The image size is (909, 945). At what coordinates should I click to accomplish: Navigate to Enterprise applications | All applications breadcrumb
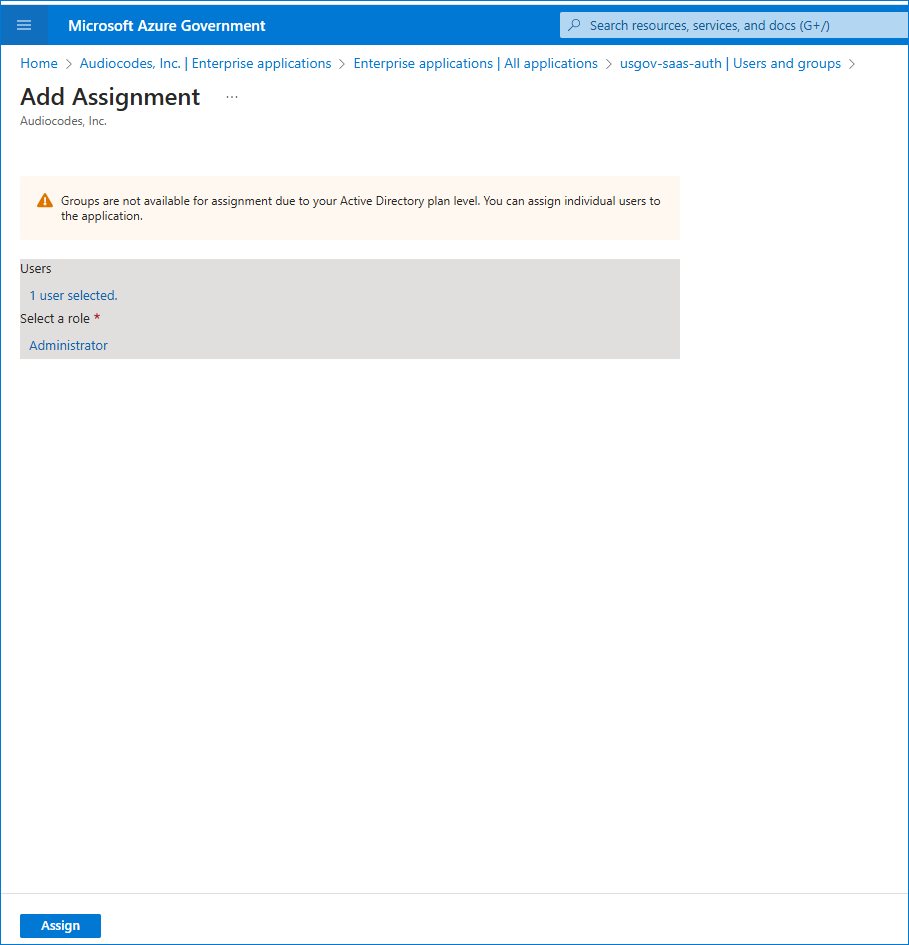[476, 63]
